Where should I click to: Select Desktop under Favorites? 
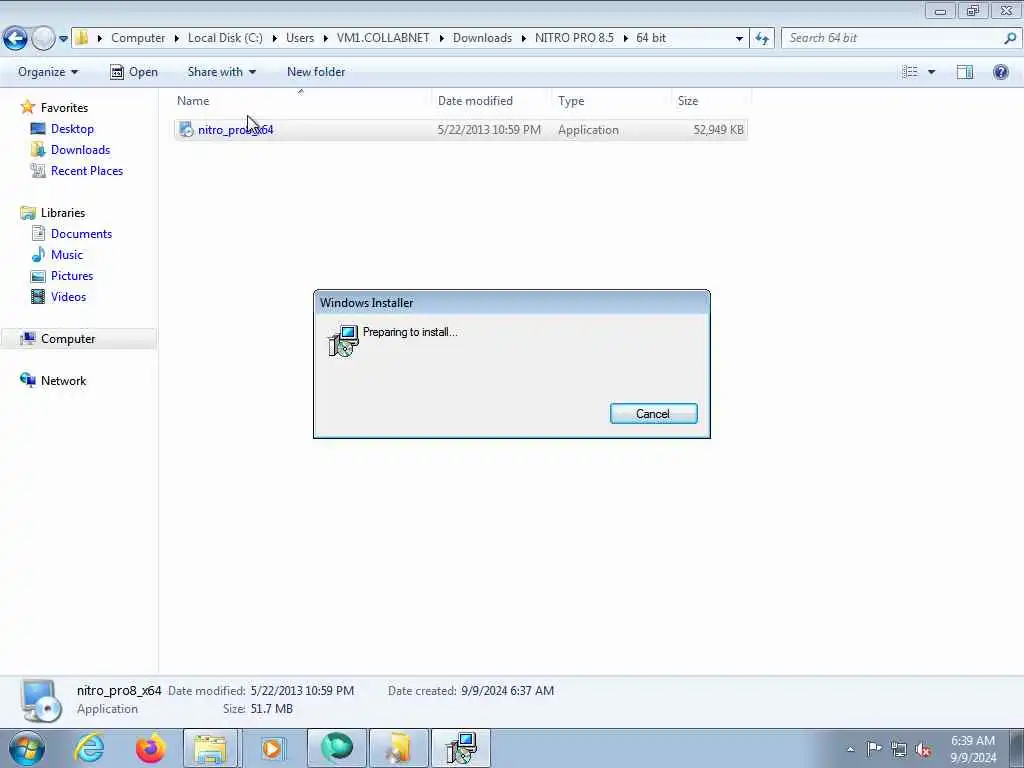(72, 129)
